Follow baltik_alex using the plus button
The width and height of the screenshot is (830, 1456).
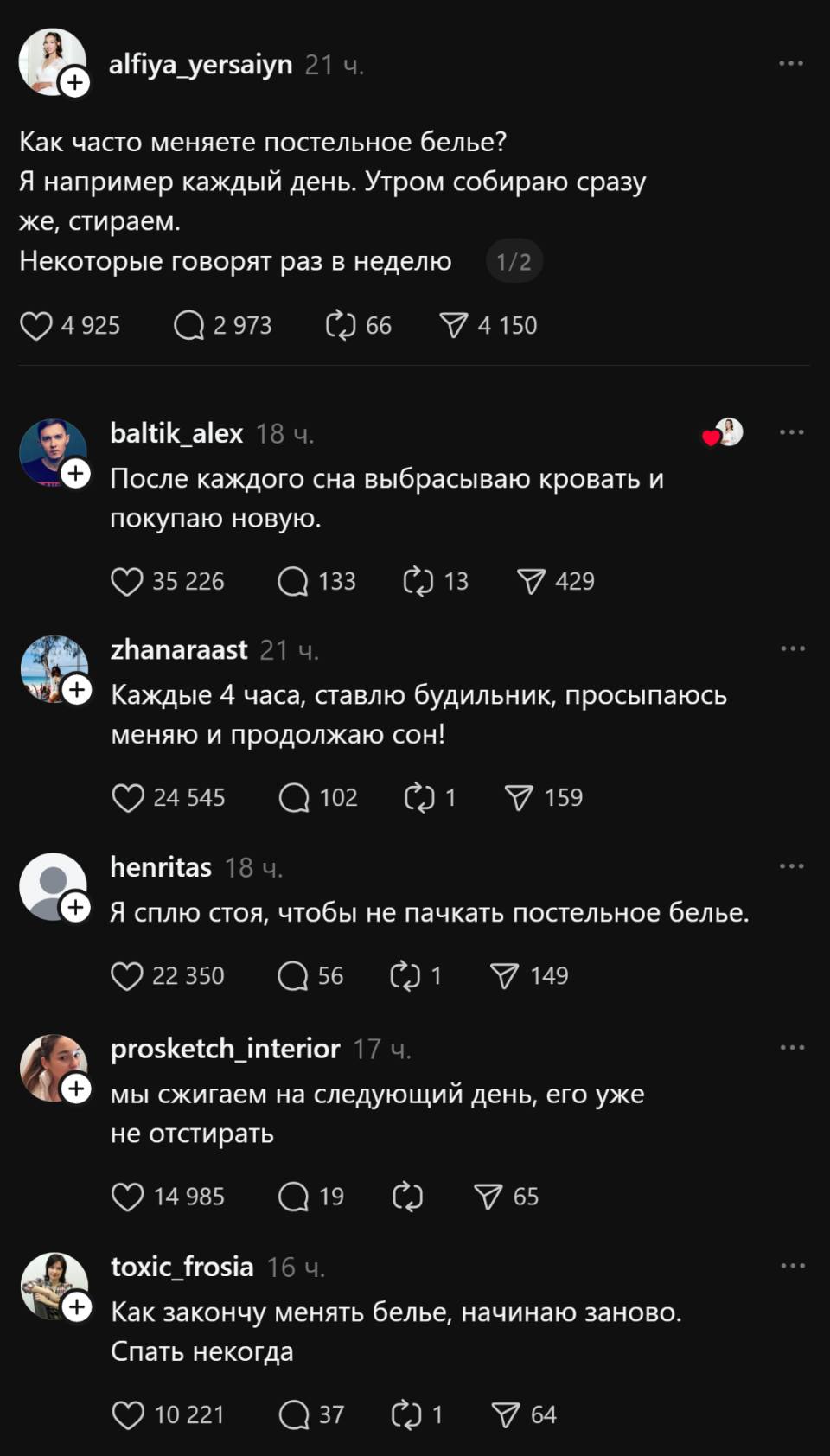tap(76, 474)
